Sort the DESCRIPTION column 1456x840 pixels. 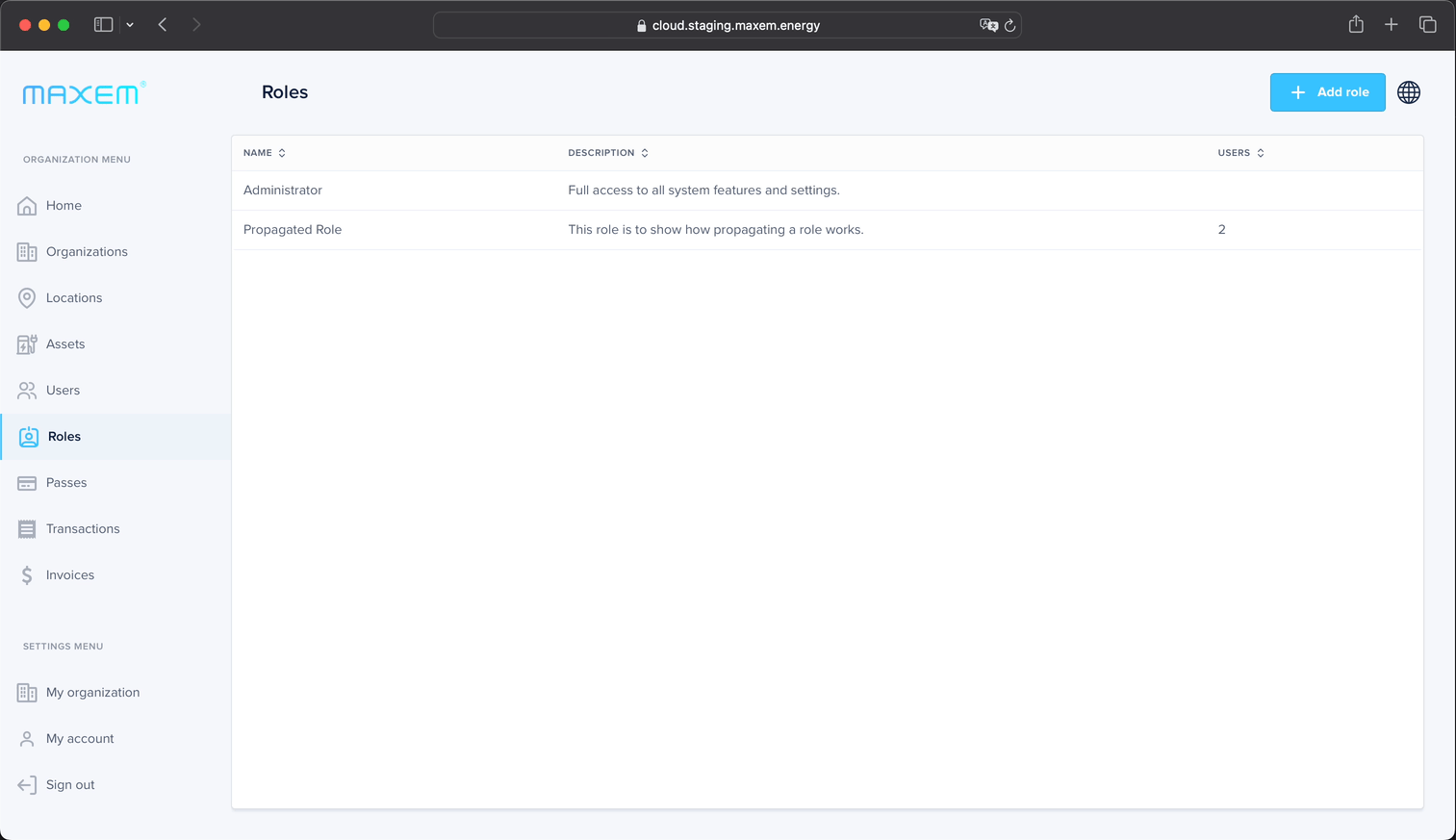click(644, 152)
